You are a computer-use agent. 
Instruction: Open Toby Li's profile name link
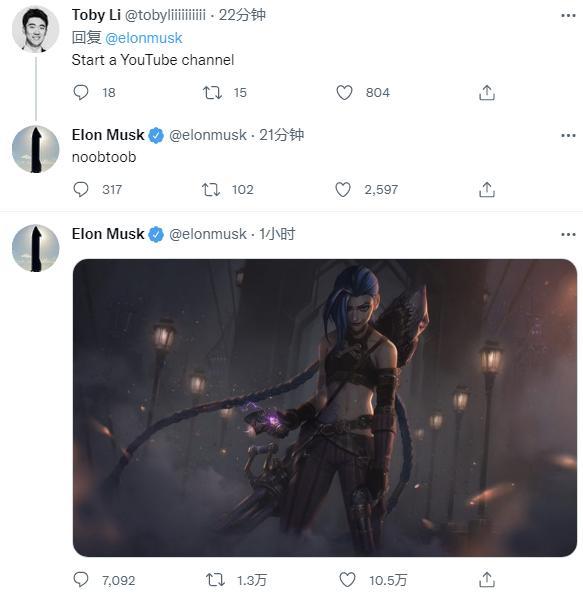(96, 15)
